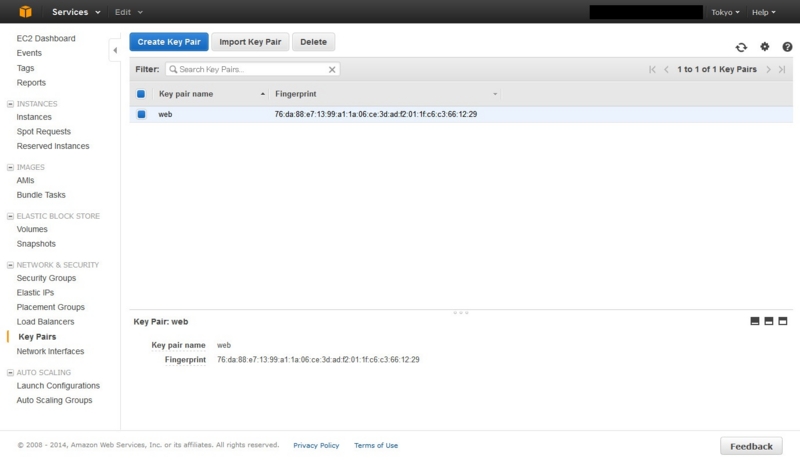The height and width of the screenshot is (460, 800).
Task: Select the web key pair row name
Action: click(165, 114)
